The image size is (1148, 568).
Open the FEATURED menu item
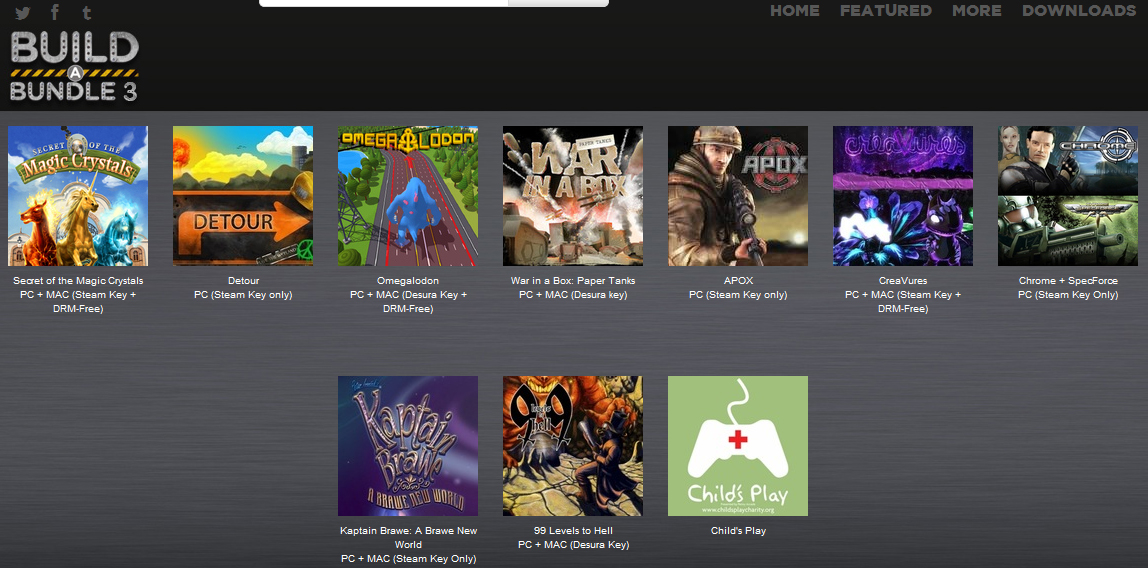pyautogui.click(x=886, y=11)
